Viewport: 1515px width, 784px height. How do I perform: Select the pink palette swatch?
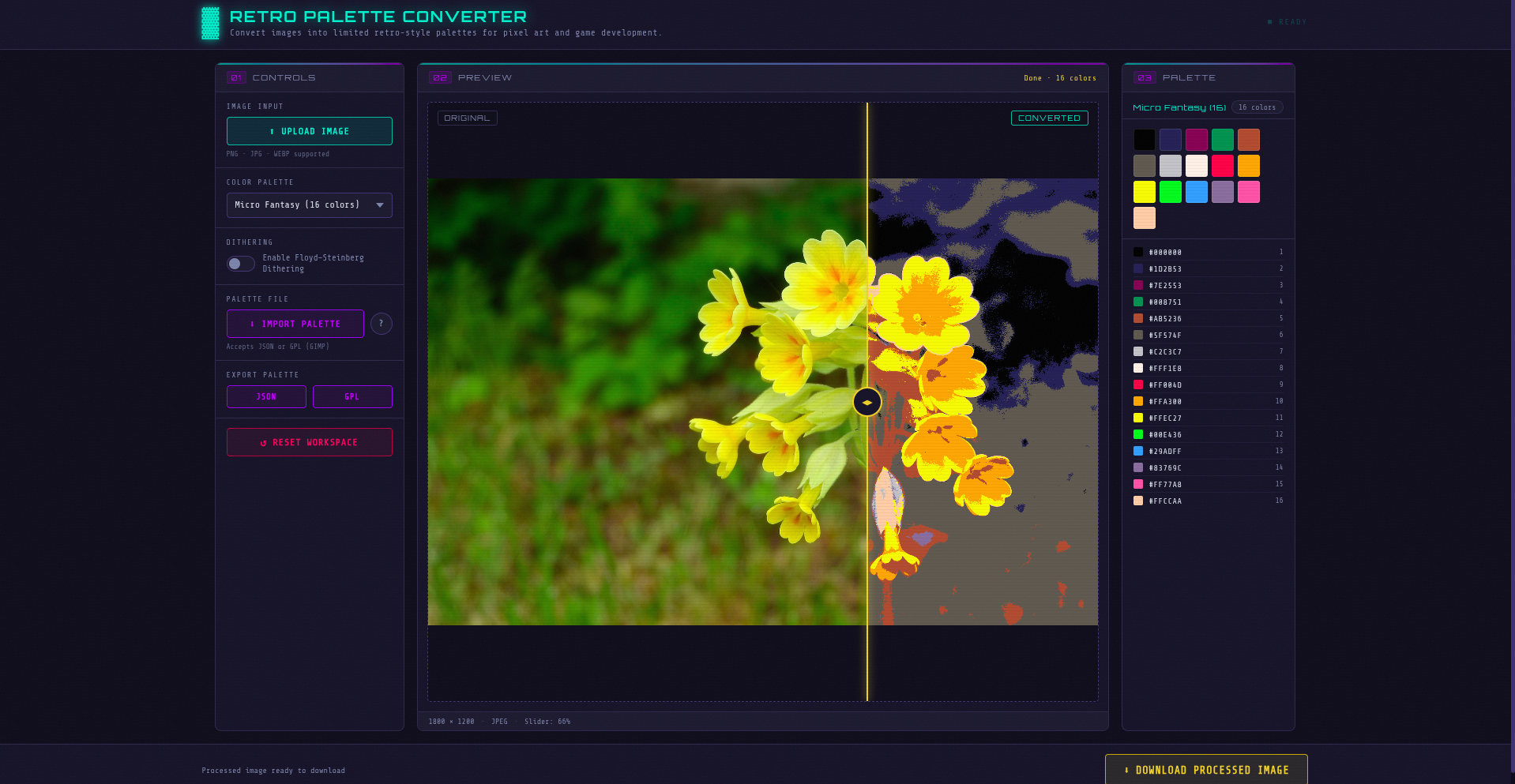pos(1249,192)
